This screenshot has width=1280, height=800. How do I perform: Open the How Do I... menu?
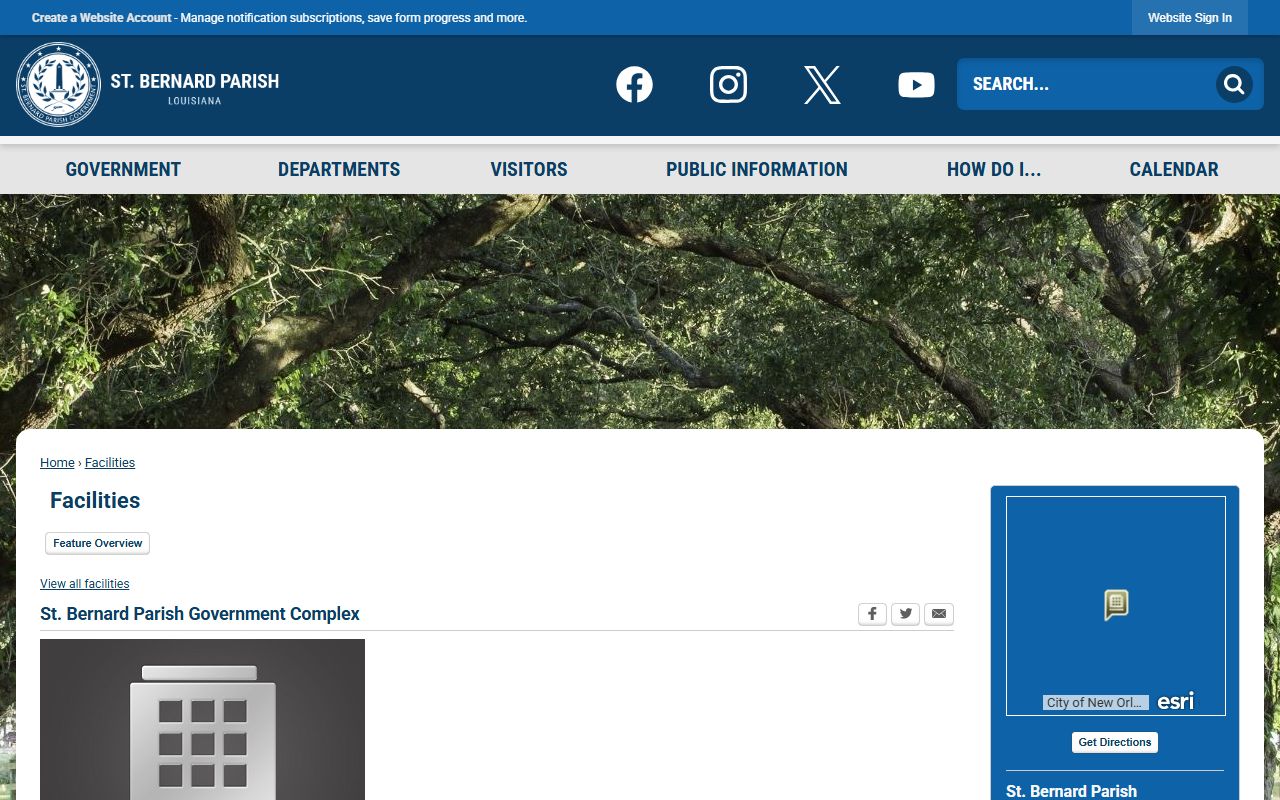[994, 170]
